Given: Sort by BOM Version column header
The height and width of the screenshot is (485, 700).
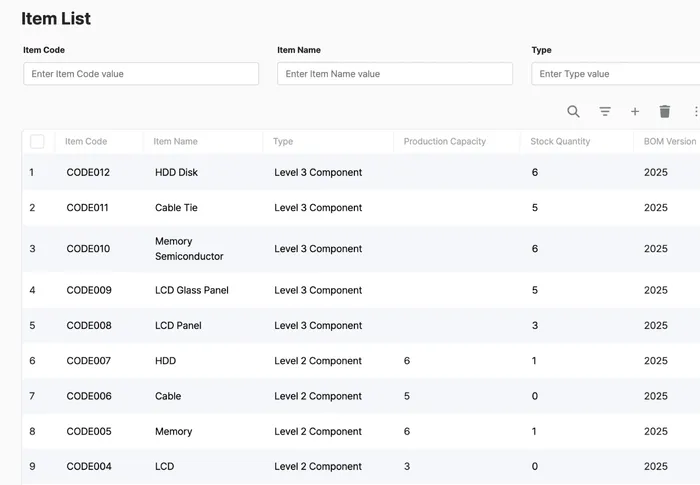Looking at the screenshot, I should (670, 142).
